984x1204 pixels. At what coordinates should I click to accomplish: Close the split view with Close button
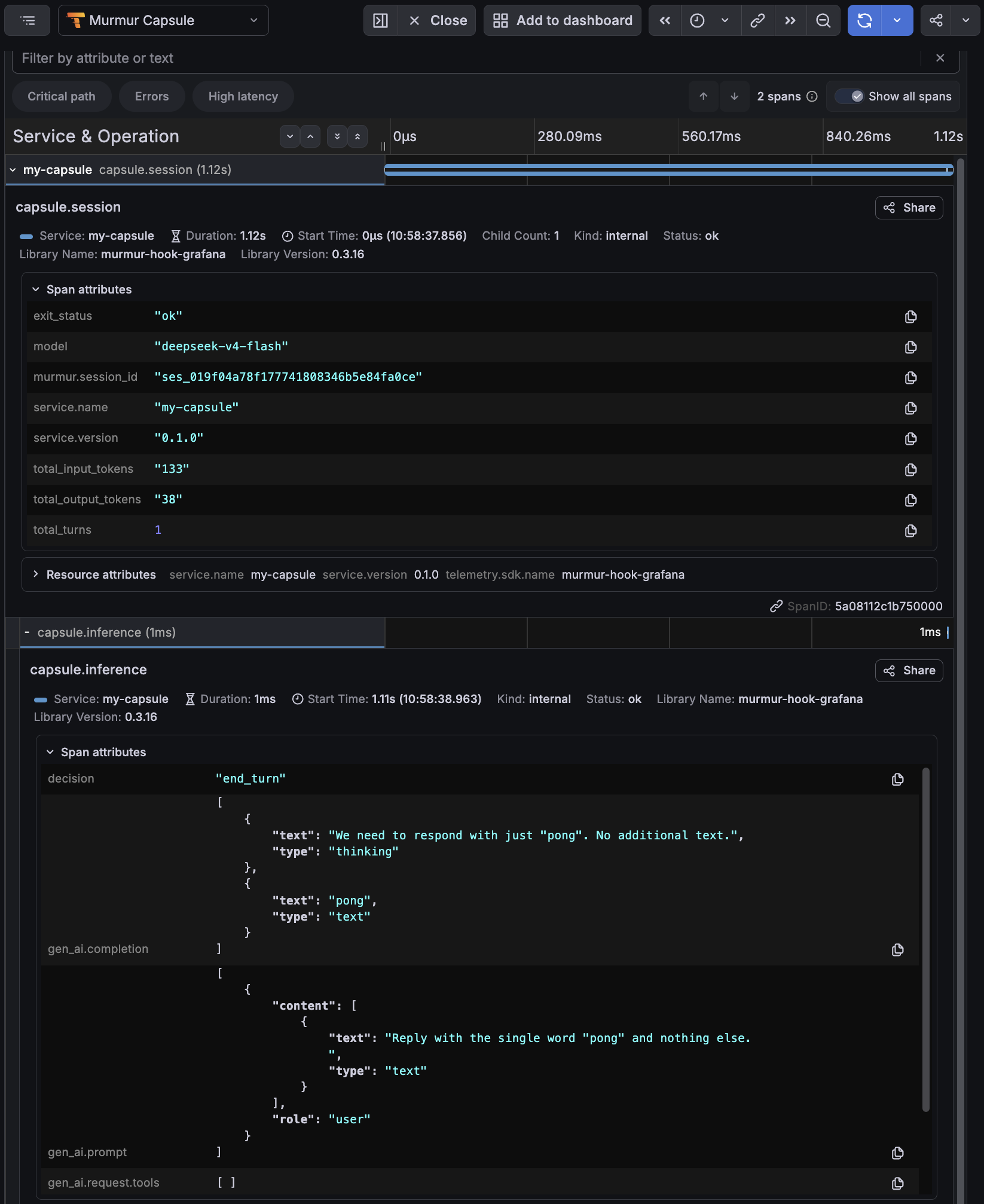pyautogui.click(x=437, y=20)
